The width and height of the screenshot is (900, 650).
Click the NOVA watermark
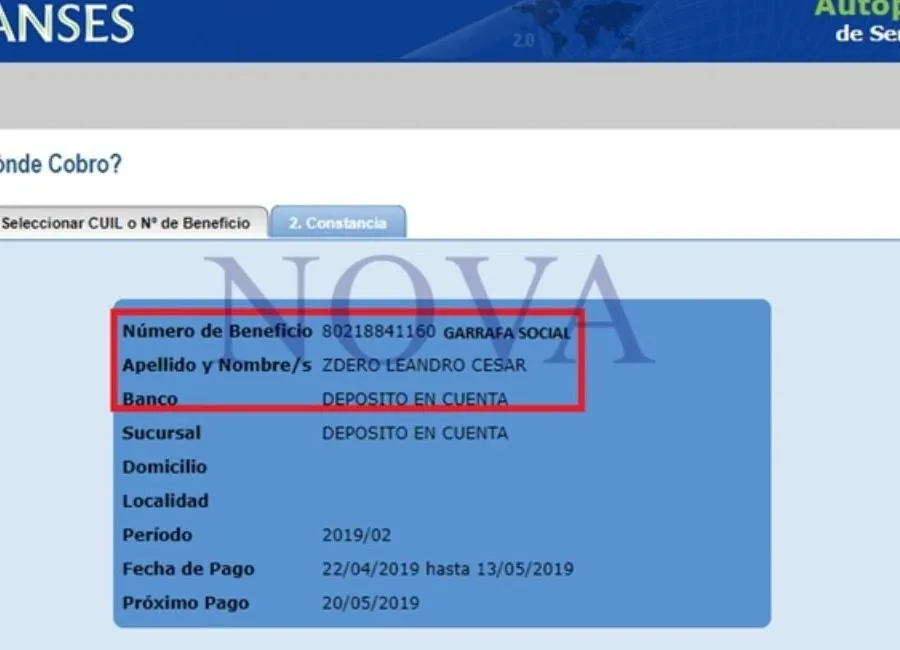(428, 310)
